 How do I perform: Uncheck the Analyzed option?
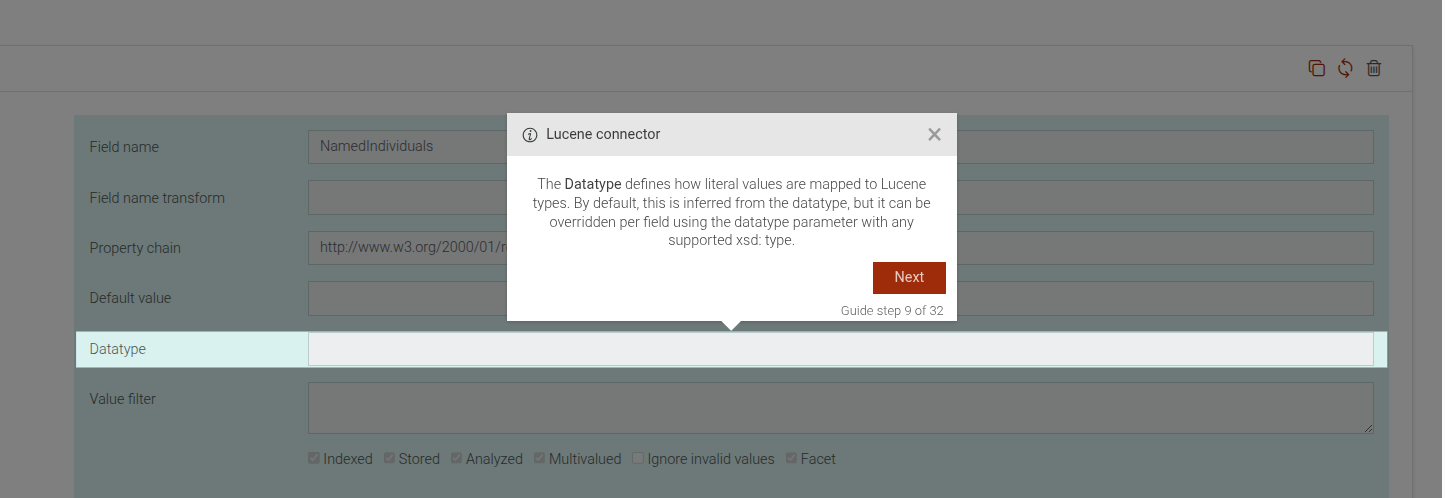point(457,459)
